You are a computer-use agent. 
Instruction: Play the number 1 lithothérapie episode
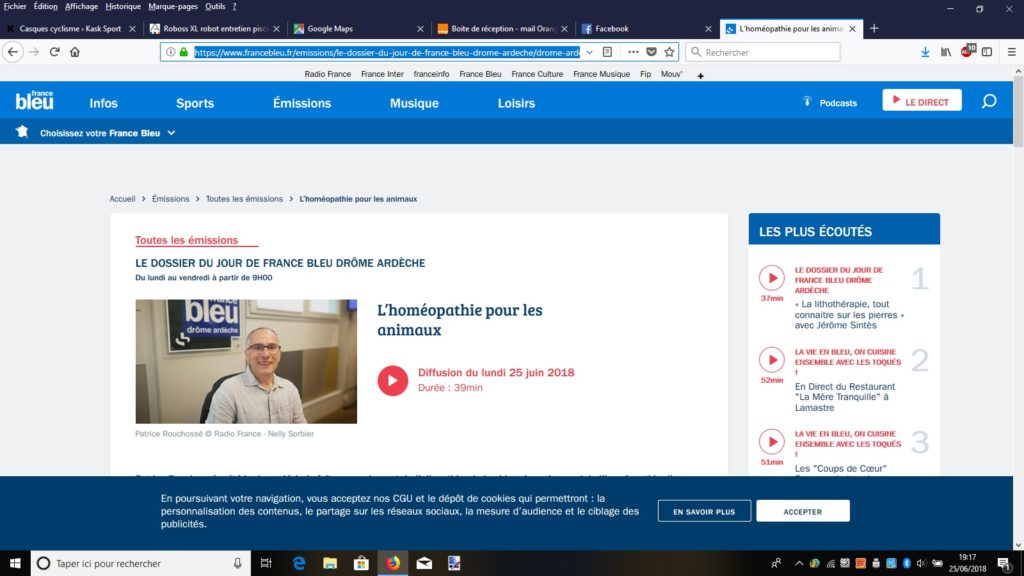771,278
